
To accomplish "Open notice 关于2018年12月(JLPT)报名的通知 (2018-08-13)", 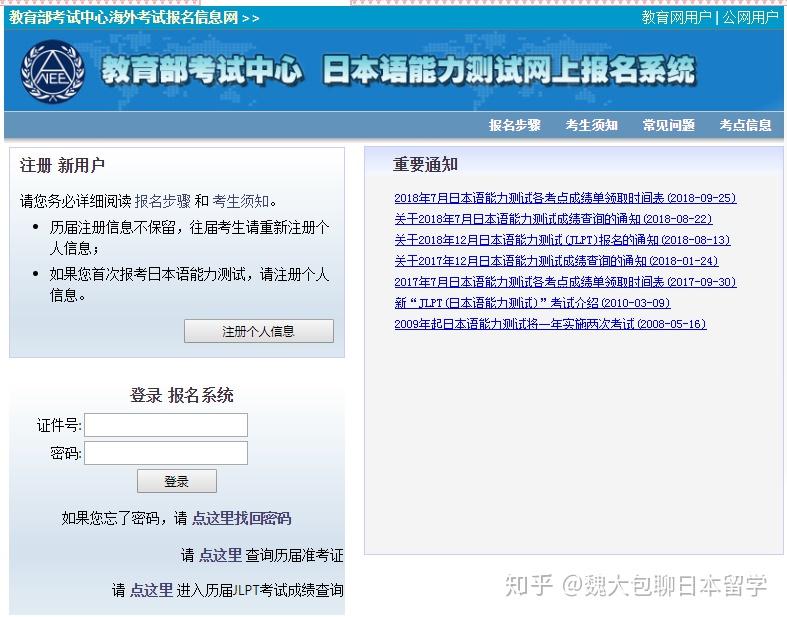I will click(x=562, y=240).
